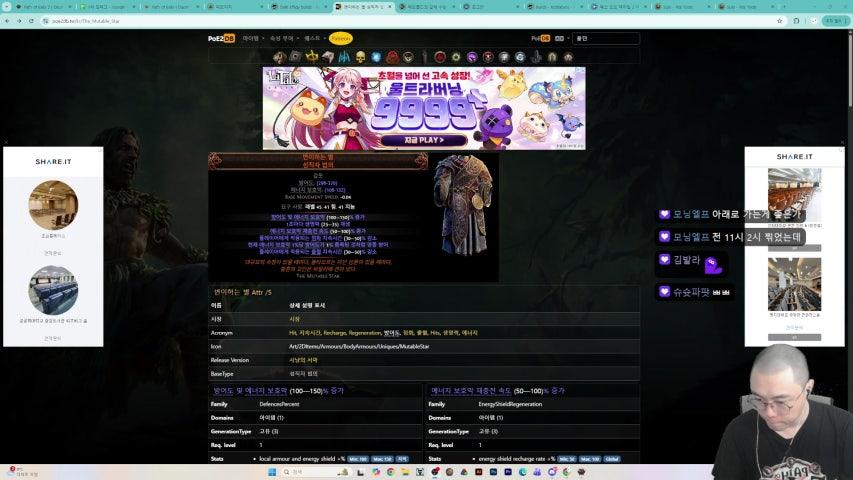
Task: Click the dark red round icon in the icon row
Action: 440,57
